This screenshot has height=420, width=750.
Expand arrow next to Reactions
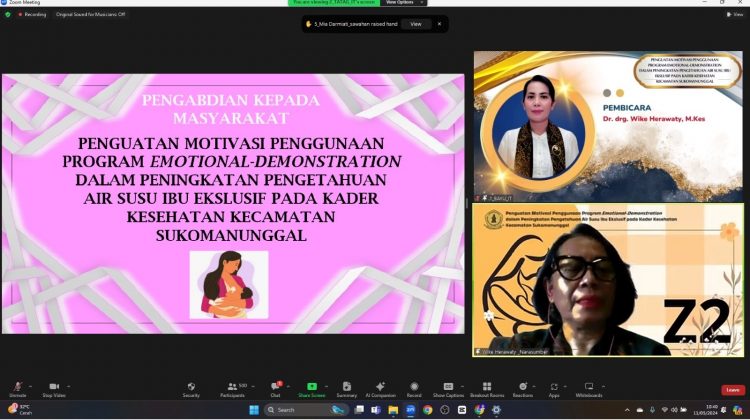[x=534, y=387]
